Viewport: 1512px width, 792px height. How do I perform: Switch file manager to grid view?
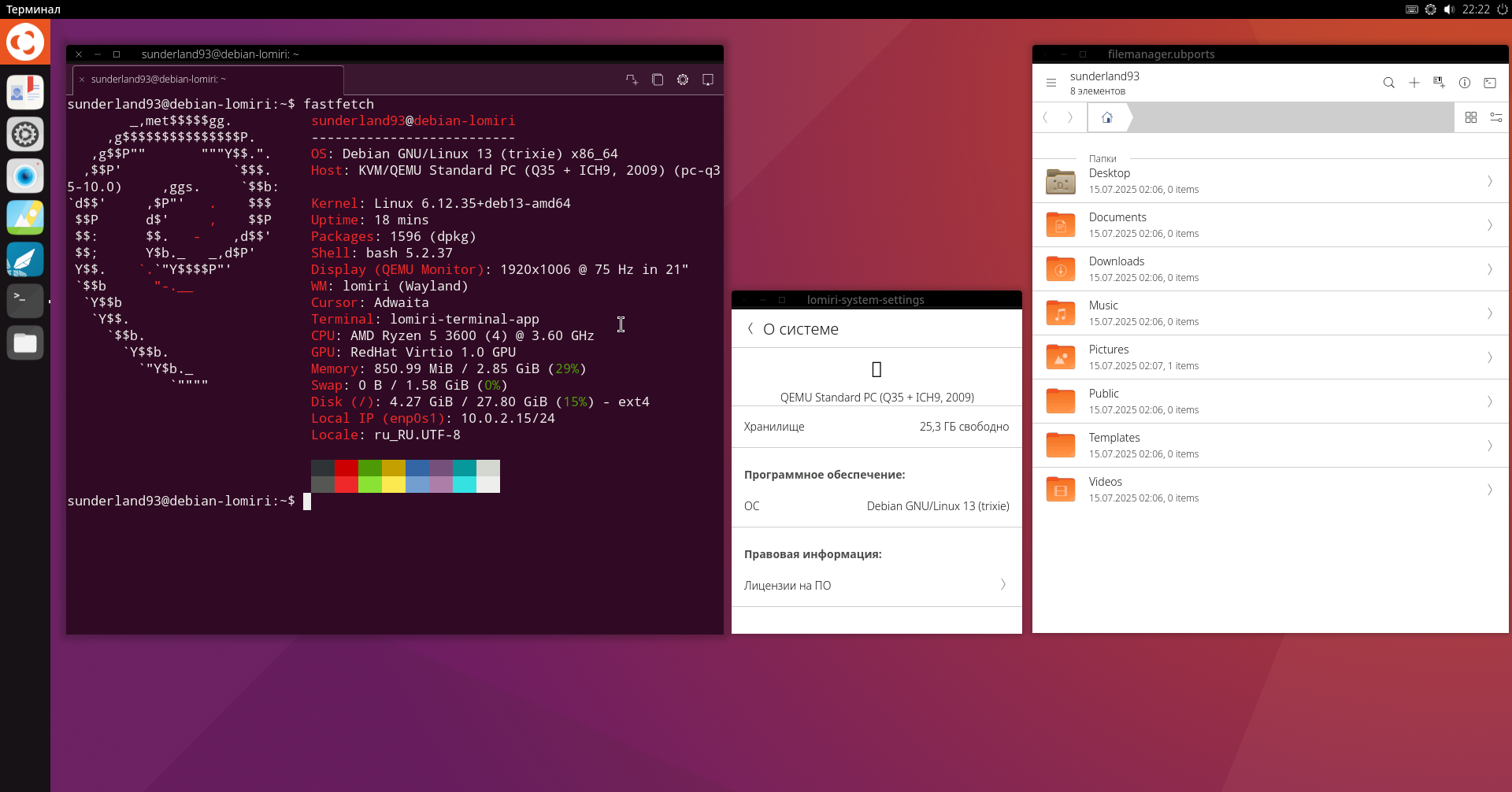click(1470, 117)
